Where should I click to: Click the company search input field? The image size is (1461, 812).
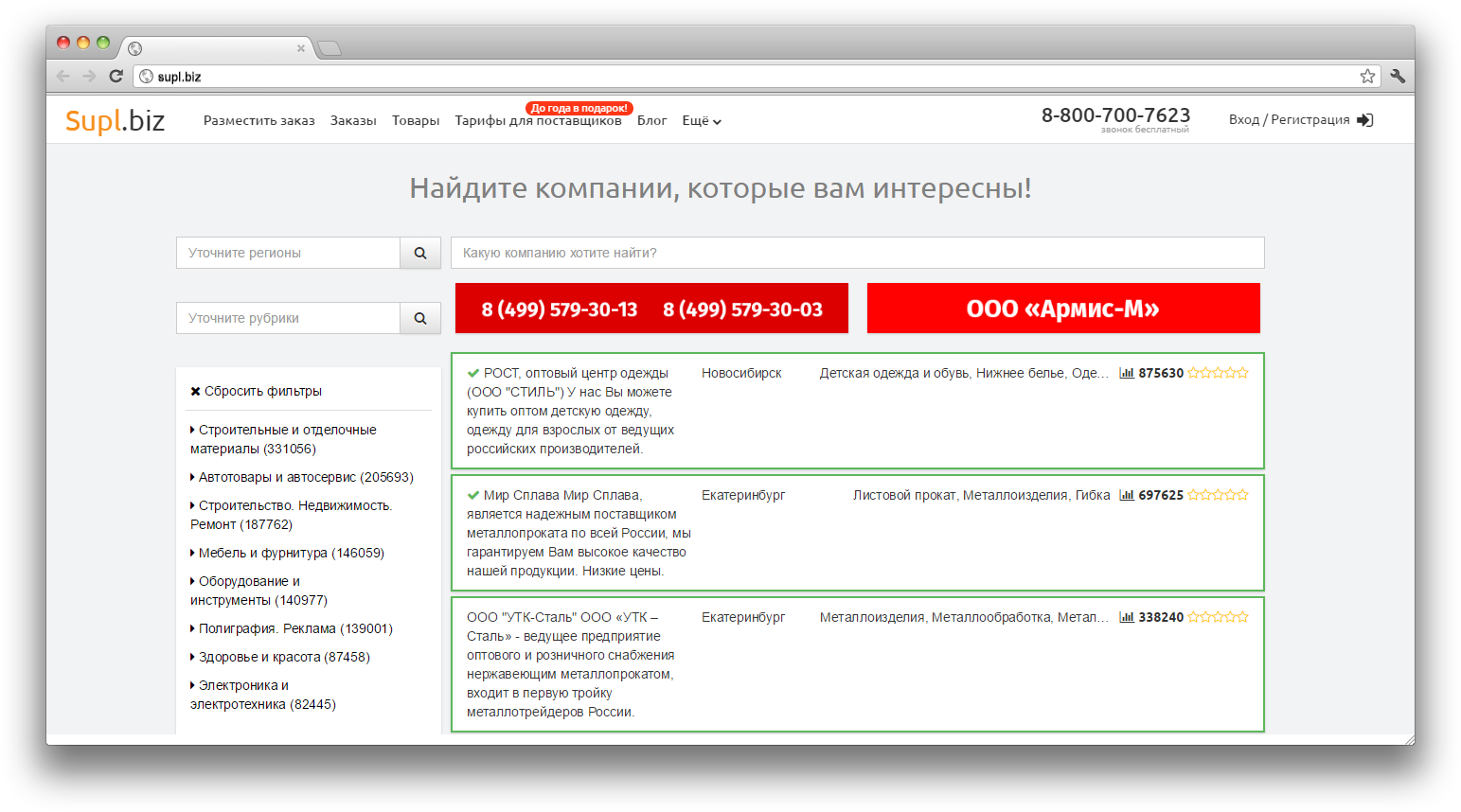[858, 253]
